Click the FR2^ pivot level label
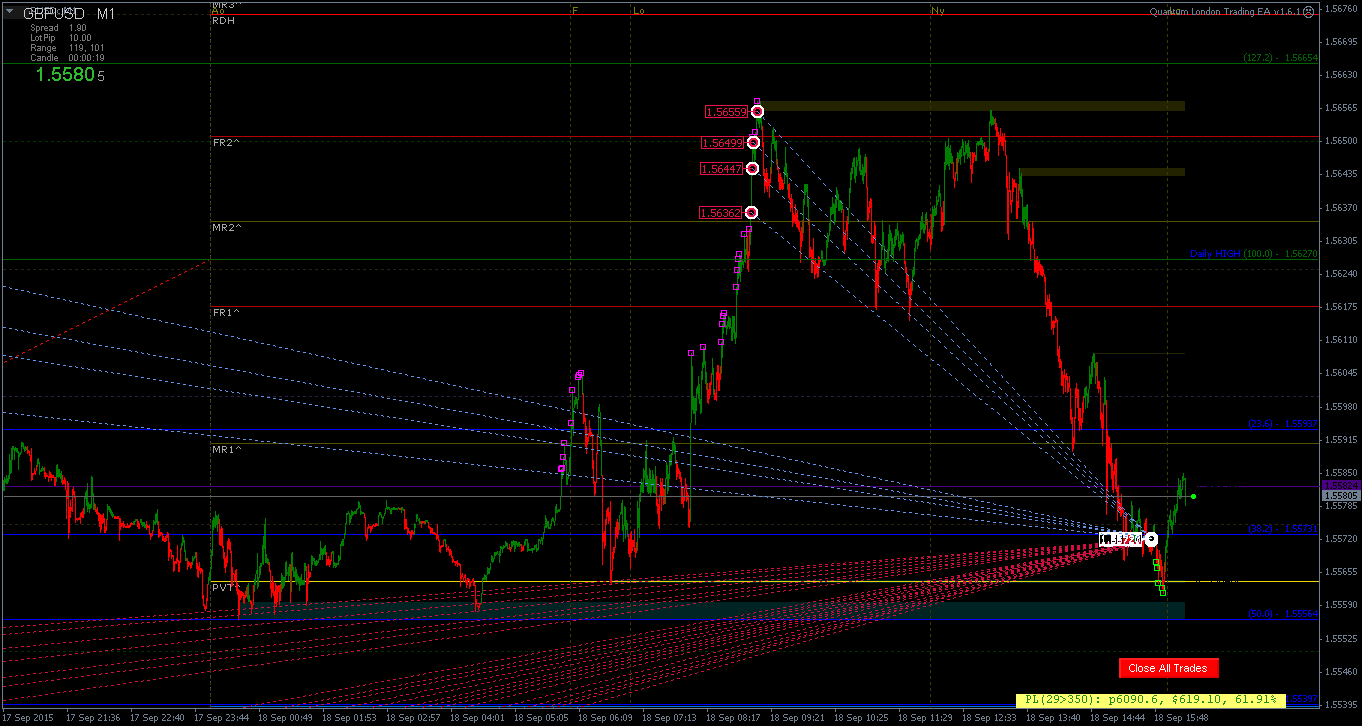Image resolution: width=1362 pixels, height=726 pixels. pyautogui.click(x=227, y=143)
